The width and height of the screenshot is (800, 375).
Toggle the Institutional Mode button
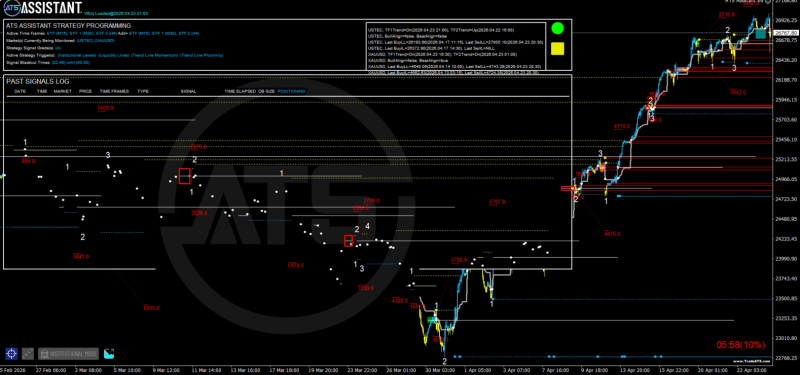pyautogui.click(x=68, y=353)
